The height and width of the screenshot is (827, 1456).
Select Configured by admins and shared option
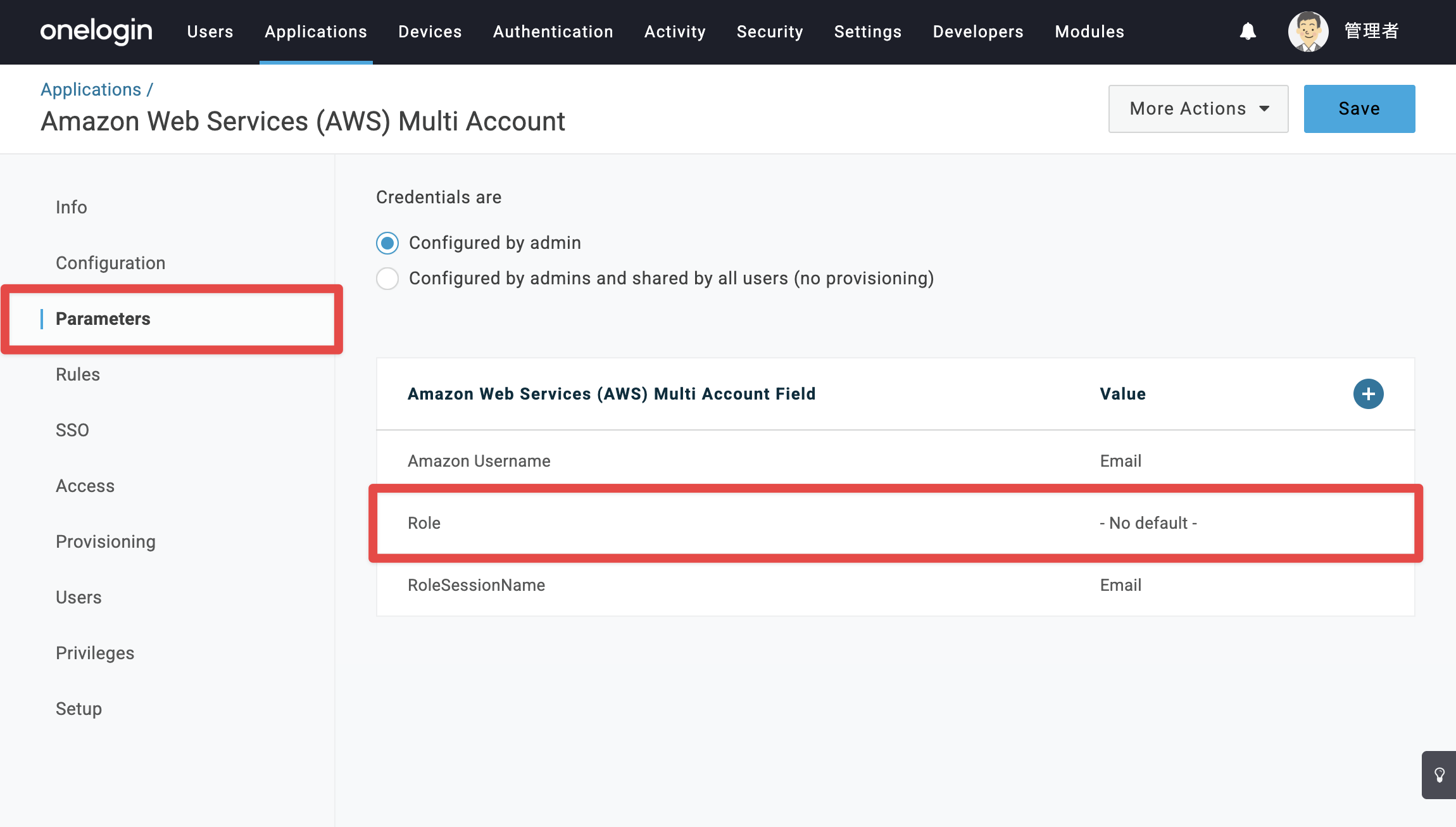(x=387, y=279)
